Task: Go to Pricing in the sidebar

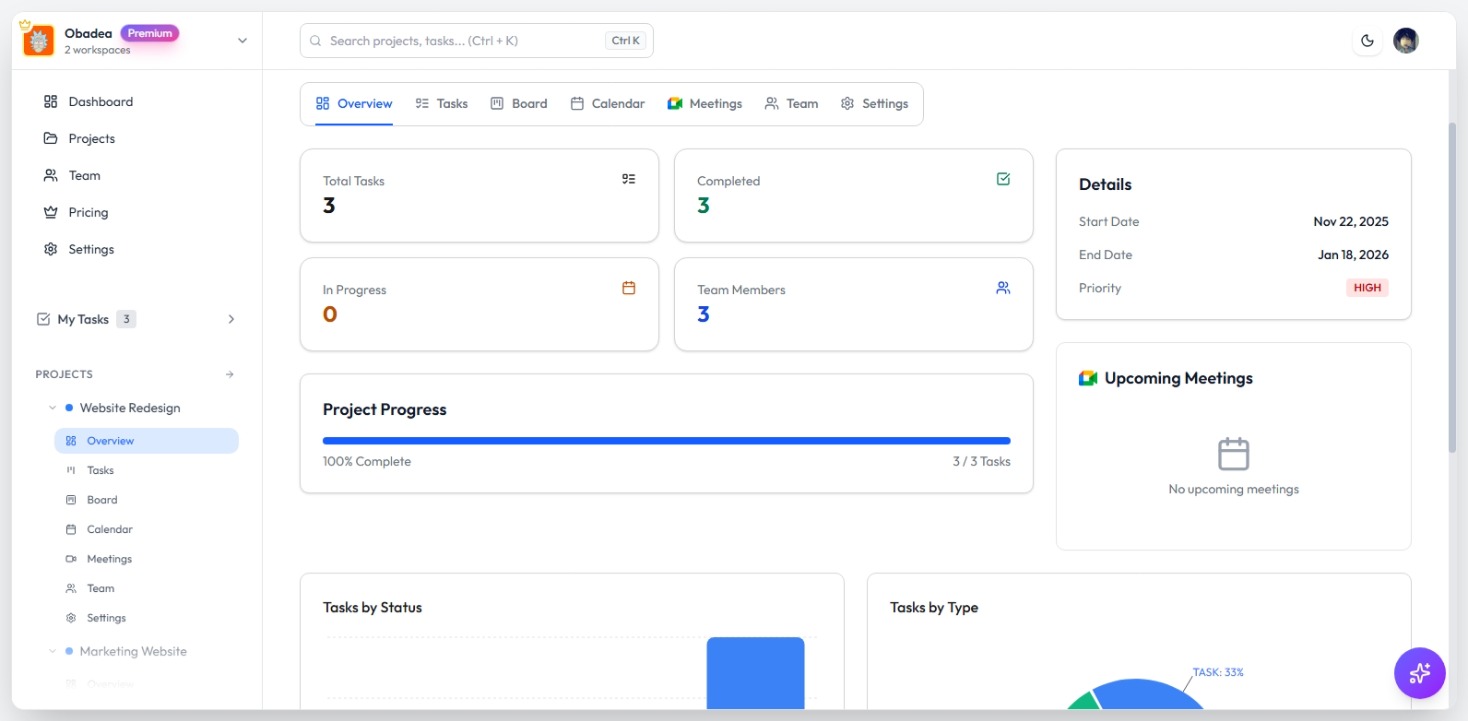Action: pos(88,212)
